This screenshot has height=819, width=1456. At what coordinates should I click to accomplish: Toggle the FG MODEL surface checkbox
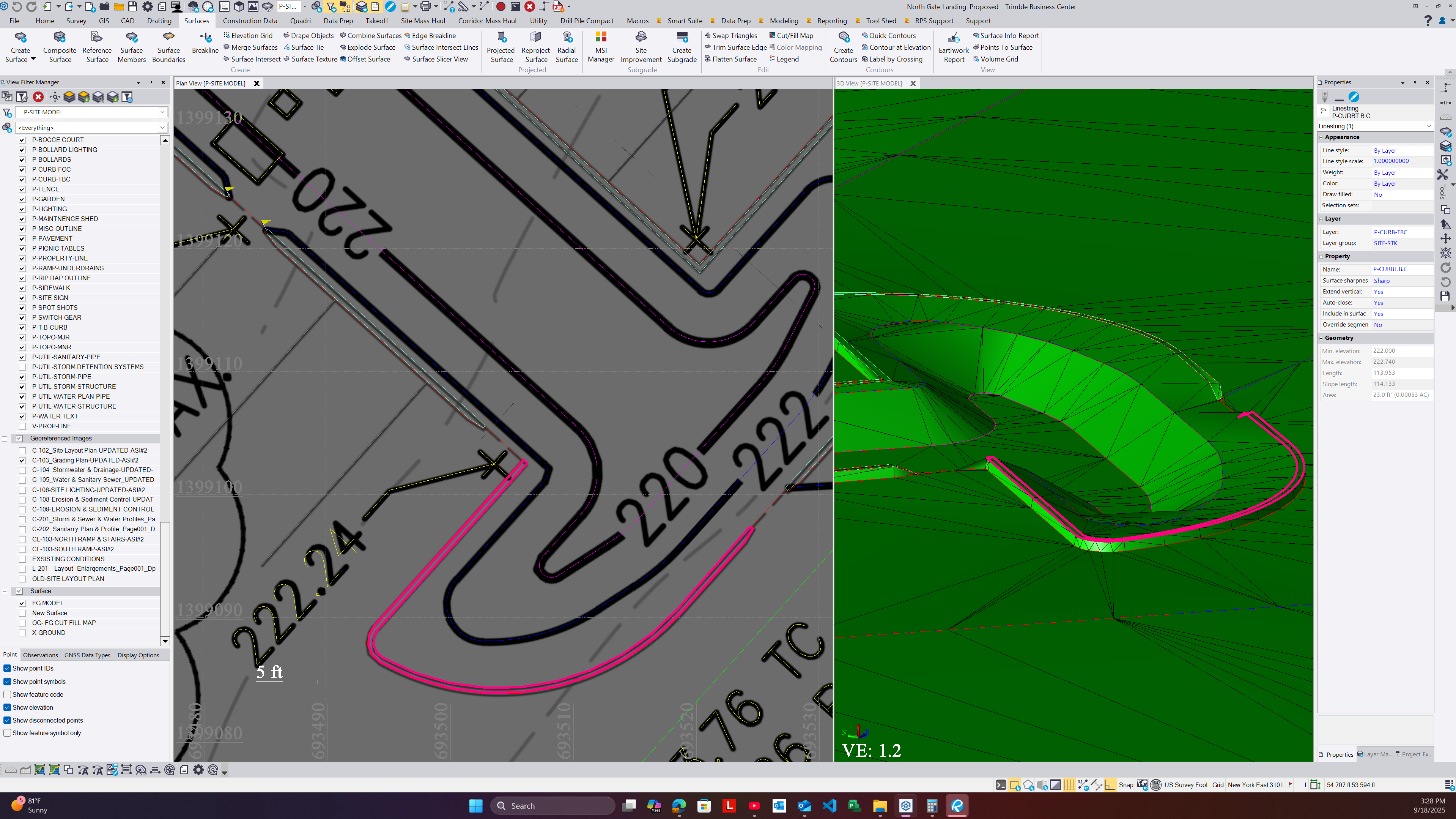coord(22,603)
